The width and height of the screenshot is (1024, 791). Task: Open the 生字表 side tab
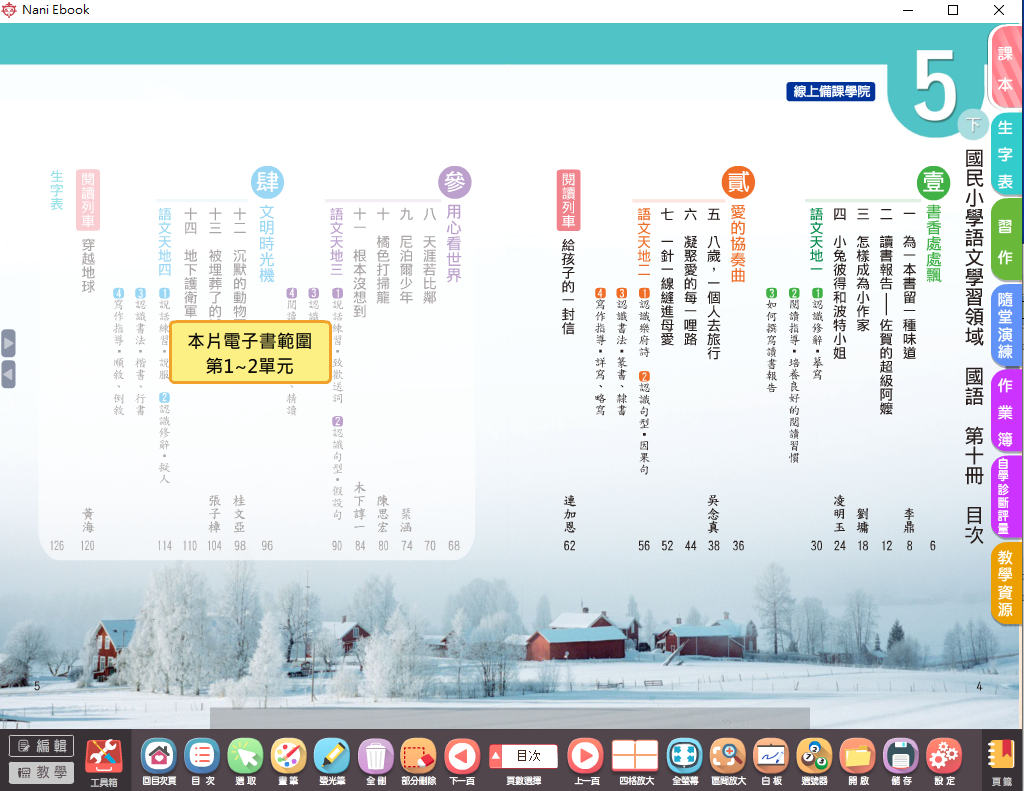click(x=1005, y=154)
